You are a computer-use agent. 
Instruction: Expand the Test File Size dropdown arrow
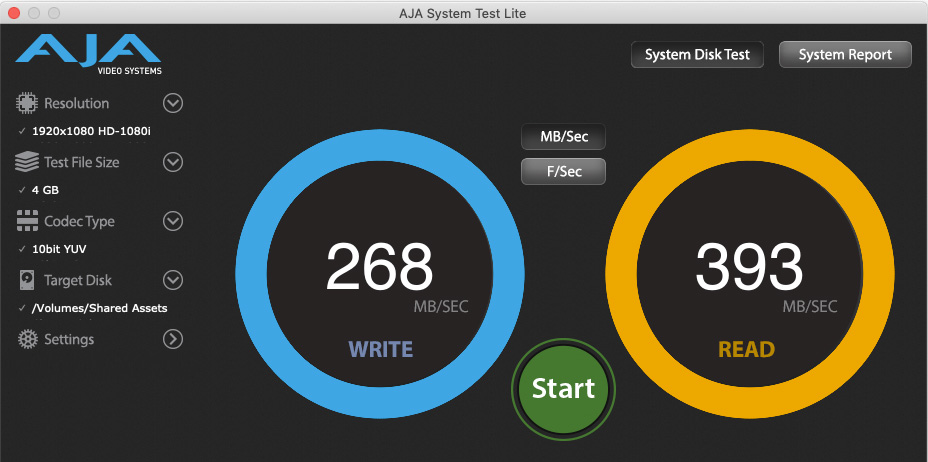coord(173,162)
